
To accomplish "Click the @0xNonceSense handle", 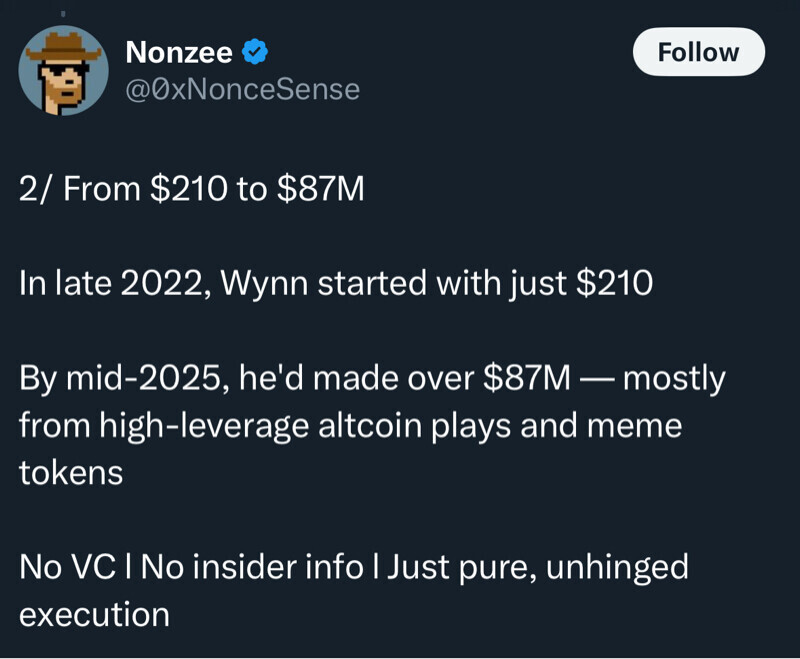I will click(x=242, y=89).
